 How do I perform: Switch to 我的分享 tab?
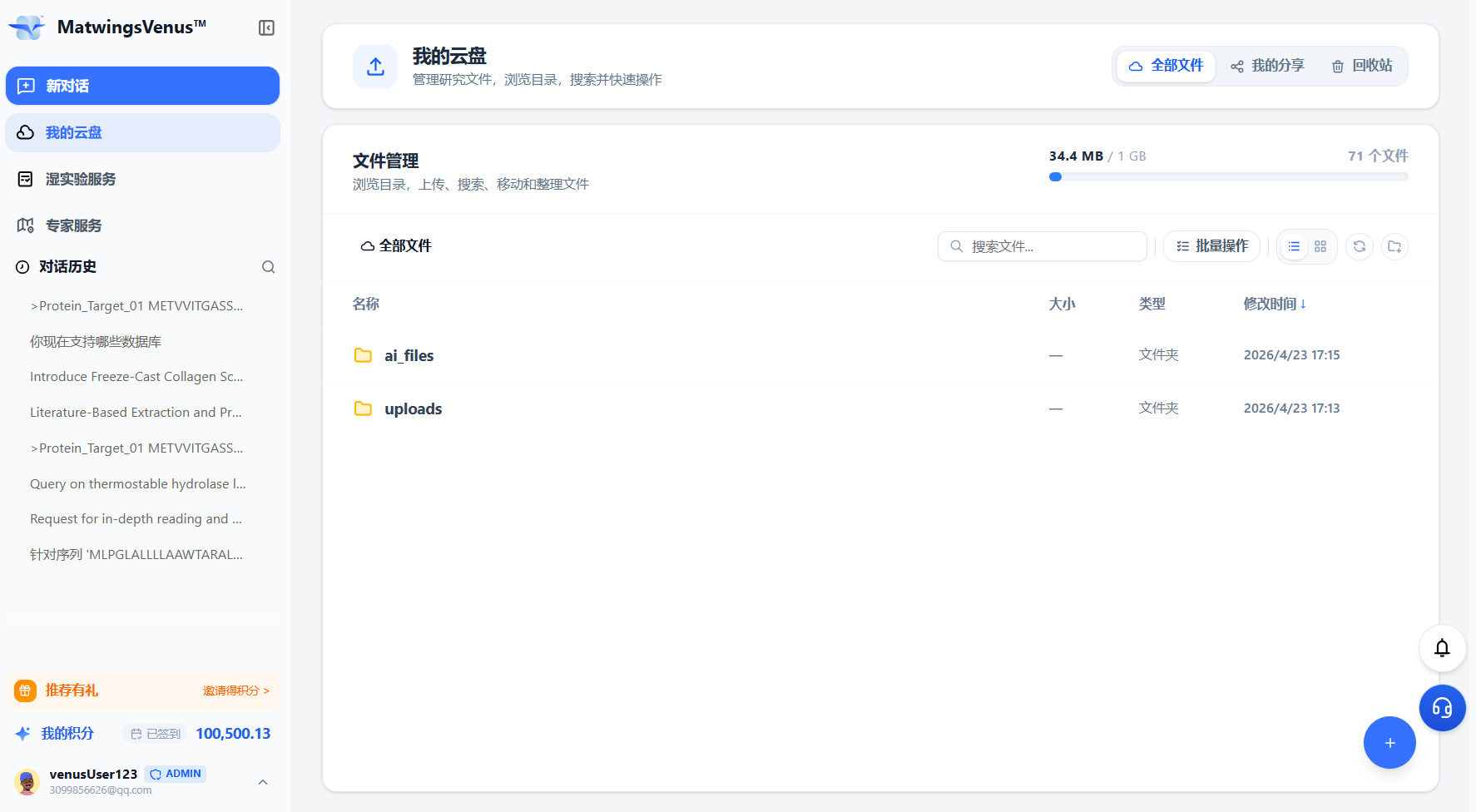[x=1267, y=66]
